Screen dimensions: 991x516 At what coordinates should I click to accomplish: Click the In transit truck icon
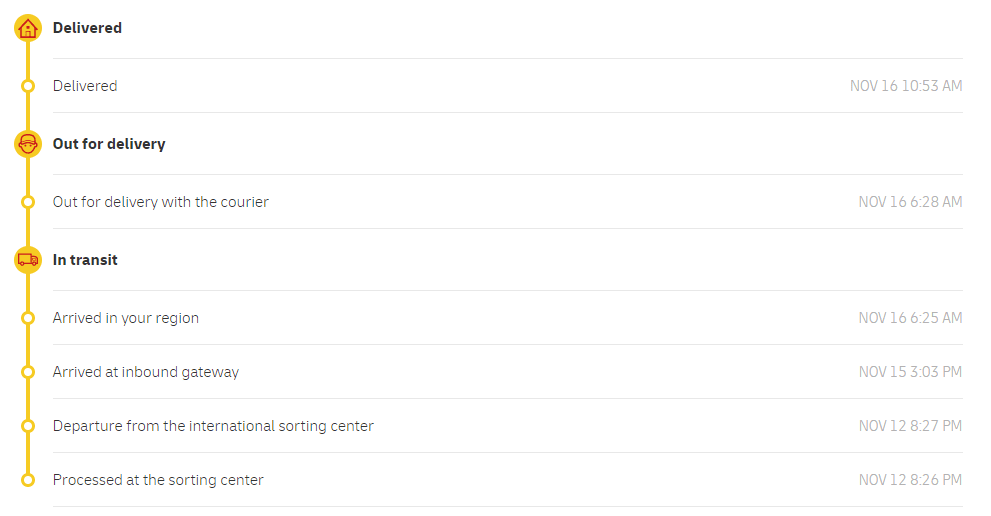tap(28, 260)
